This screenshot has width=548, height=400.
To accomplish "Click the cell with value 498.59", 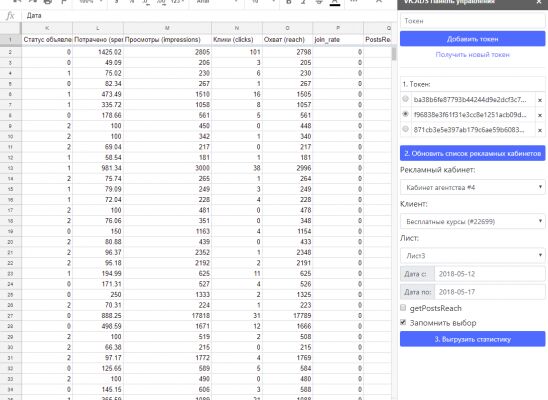I will [x=98, y=326].
